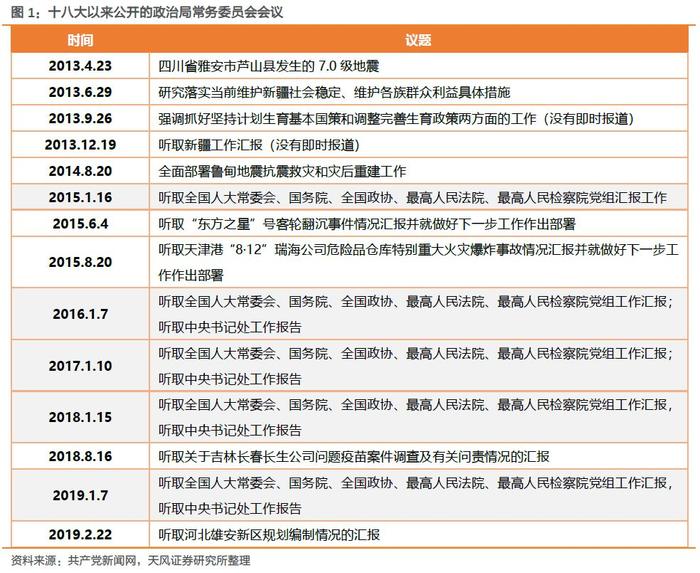Click 听取中央书记处工作报告 in the 2017.1.10 row
Image resolution: width=700 pixels, height=573 pixels.
tap(230, 379)
